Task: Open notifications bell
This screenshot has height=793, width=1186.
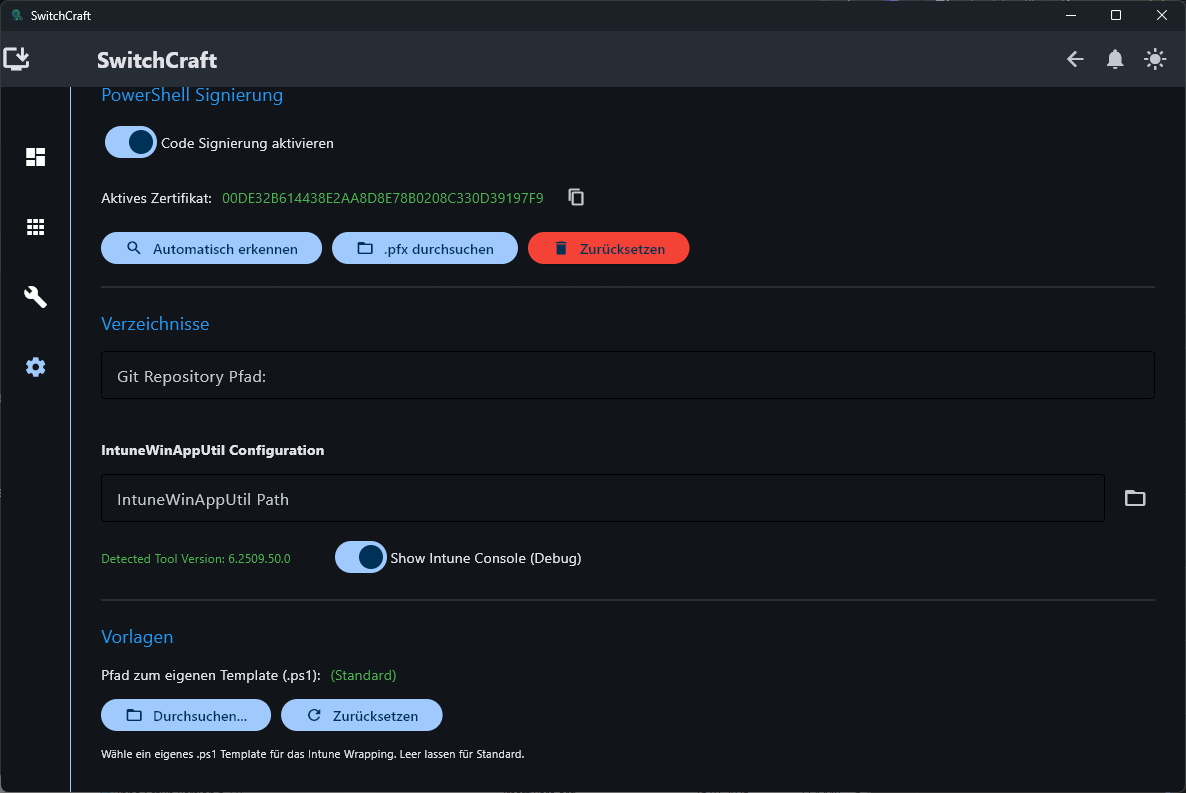Action: click(x=1115, y=59)
